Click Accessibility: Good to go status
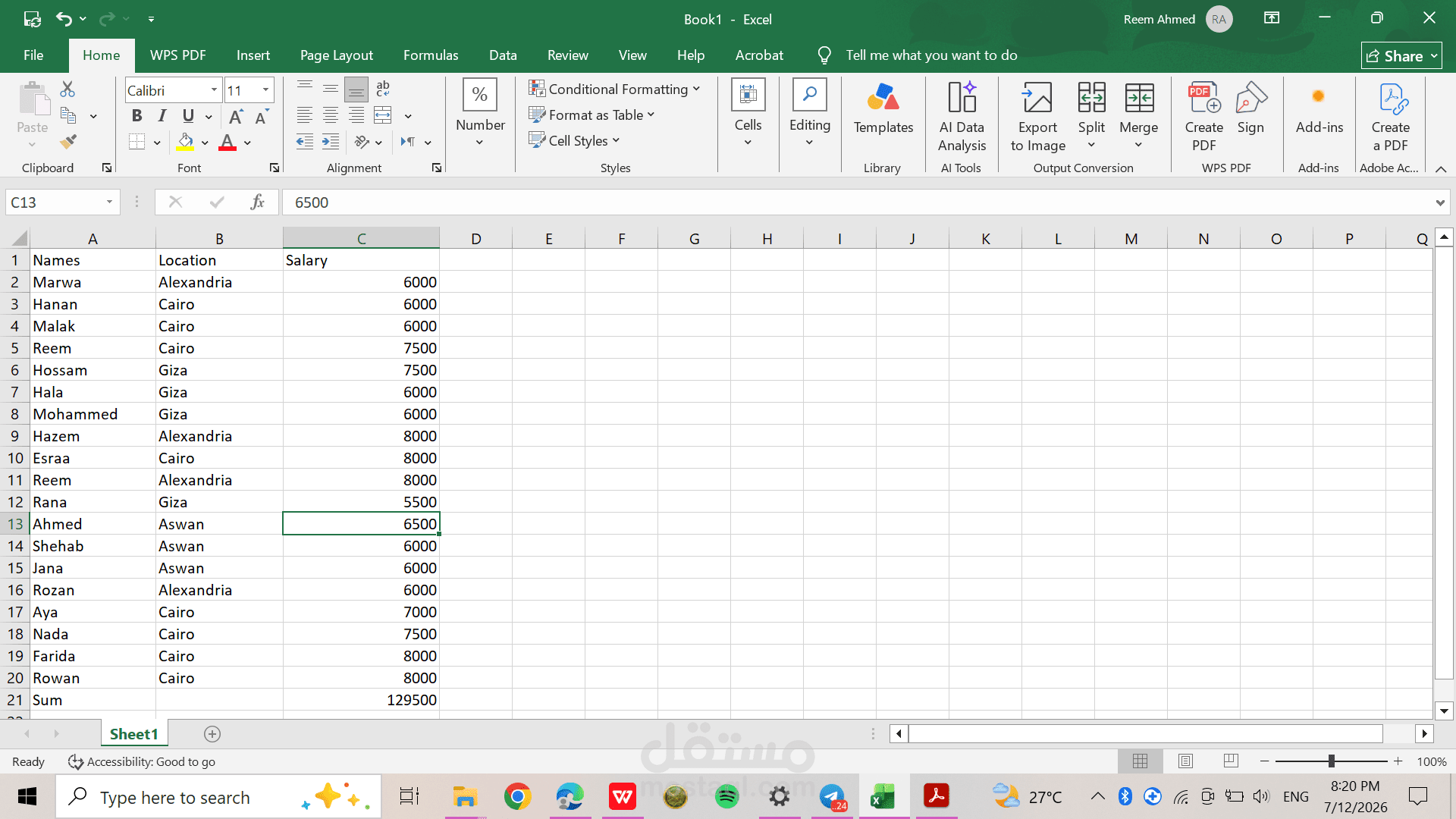Screen dimensions: 1456x819 pyautogui.click(x=142, y=761)
